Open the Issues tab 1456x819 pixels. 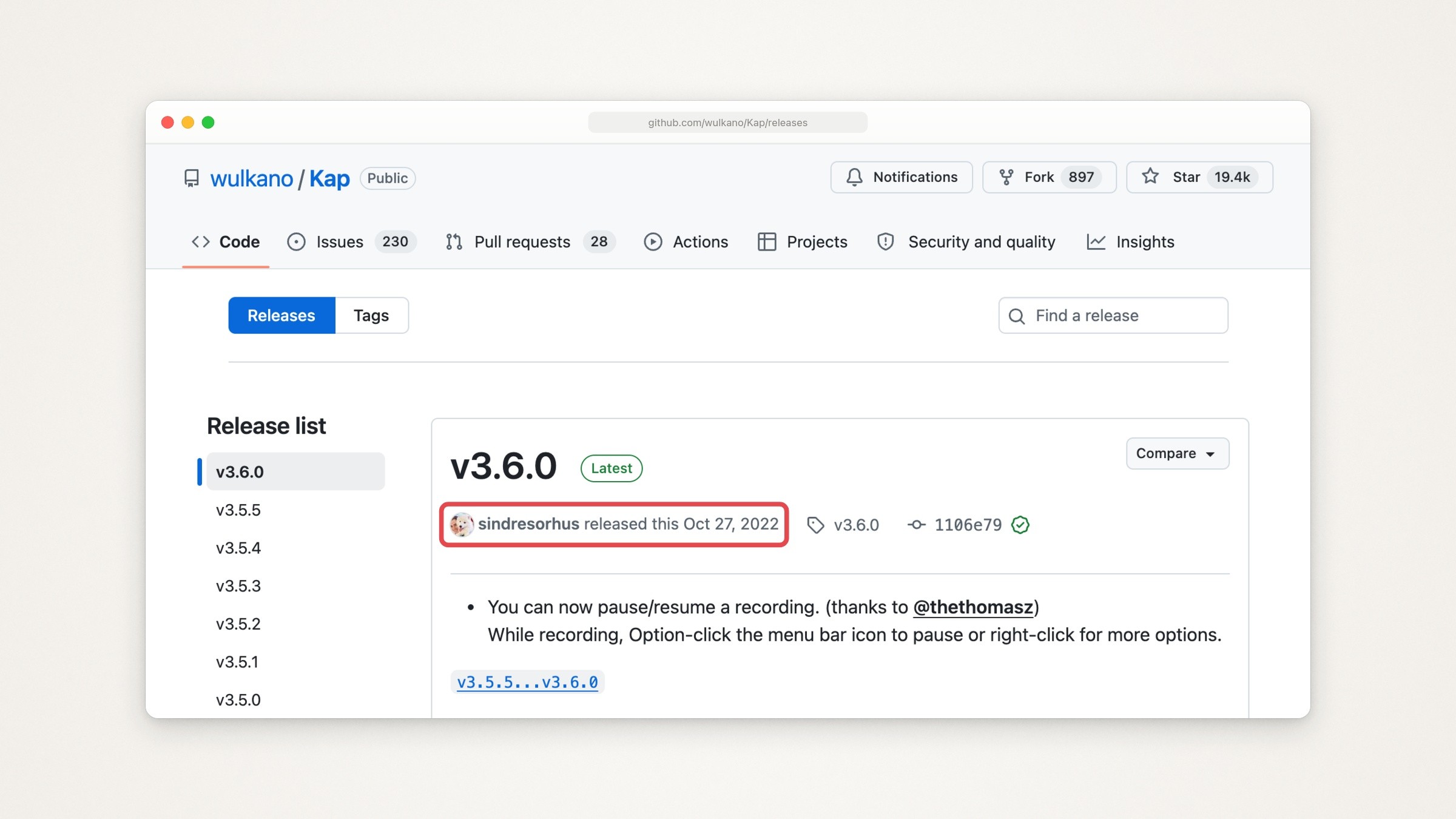pos(351,242)
